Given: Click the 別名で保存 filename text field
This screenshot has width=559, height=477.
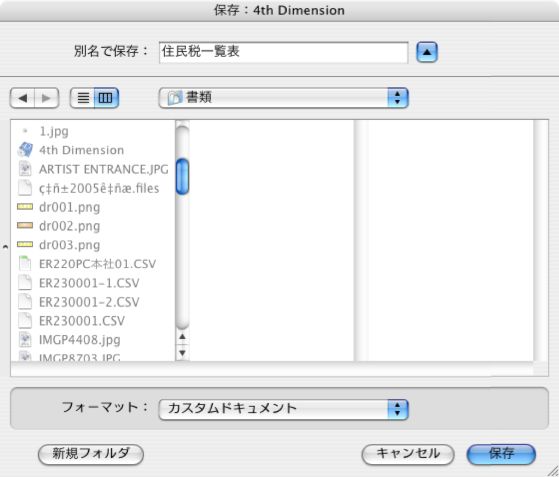Looking at the screenshot, I should (x=283, y=52).
